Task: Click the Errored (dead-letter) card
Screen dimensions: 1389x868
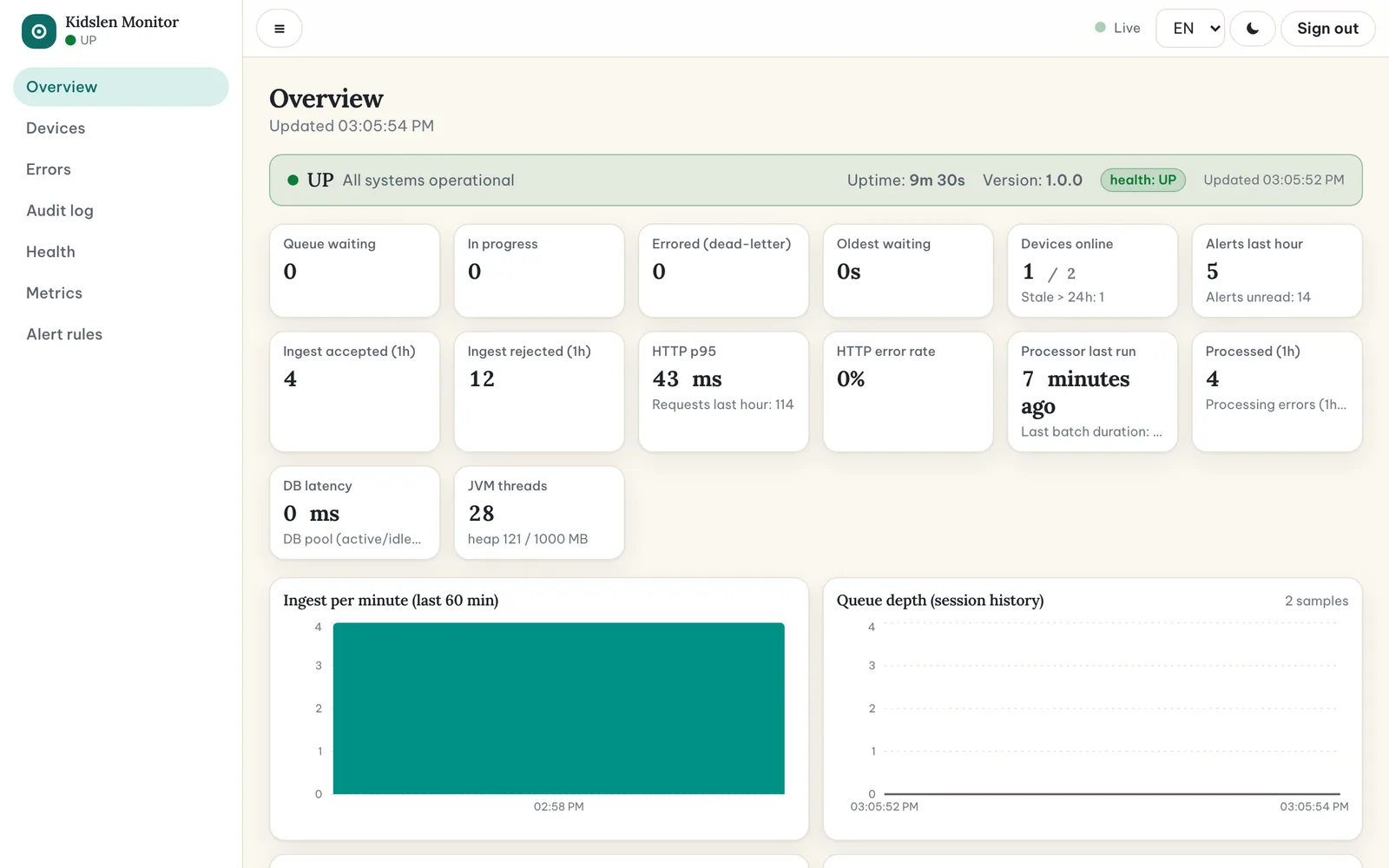Action: tap(723, 271)
